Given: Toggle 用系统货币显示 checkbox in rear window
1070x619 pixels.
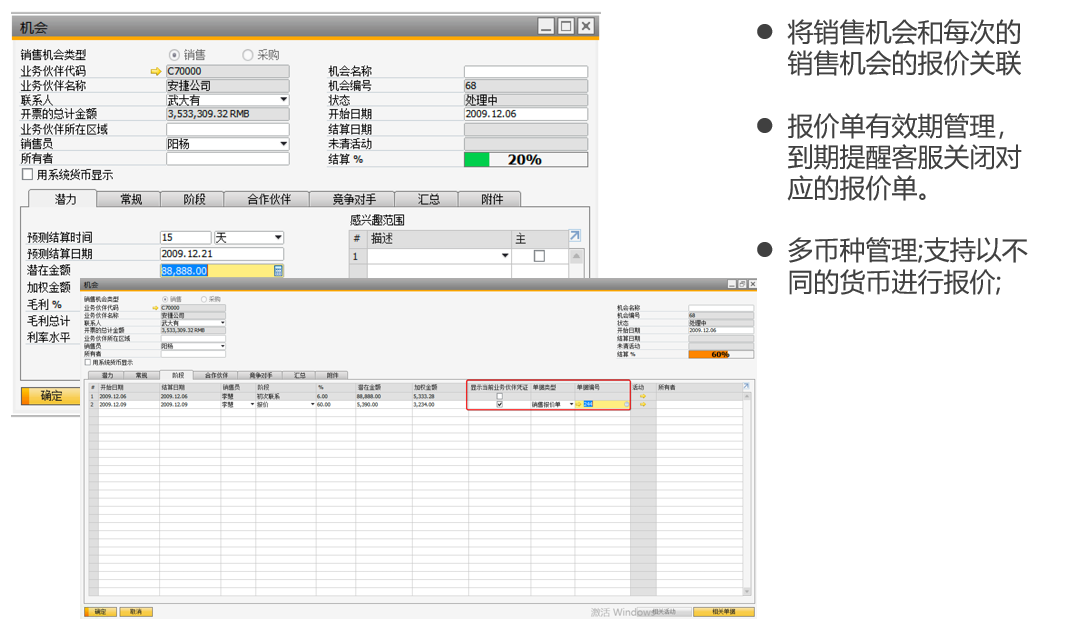Looking at the screenshot, I should [27, 175].
